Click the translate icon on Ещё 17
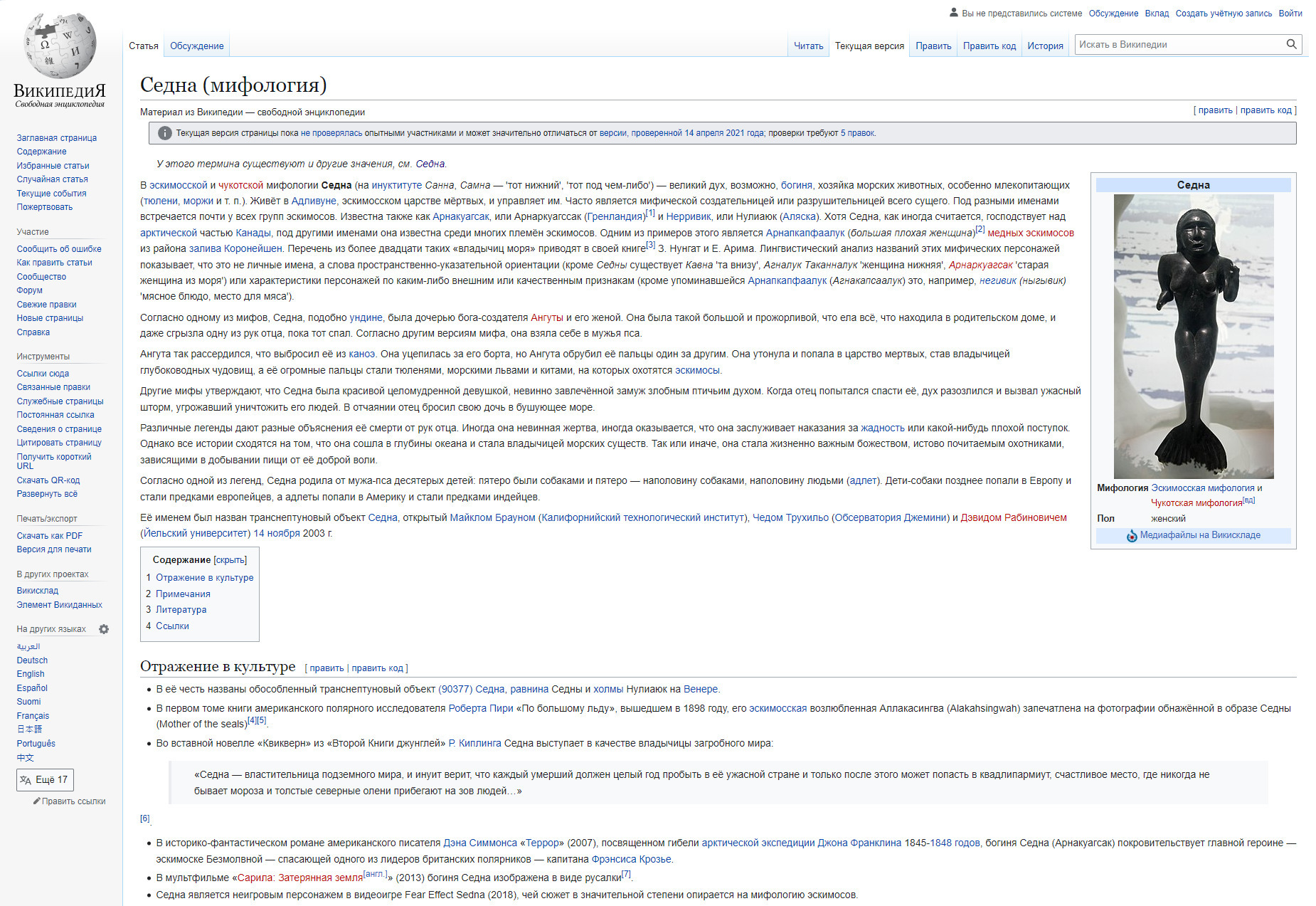1316x906 pixels. click(x=26, y=780)
